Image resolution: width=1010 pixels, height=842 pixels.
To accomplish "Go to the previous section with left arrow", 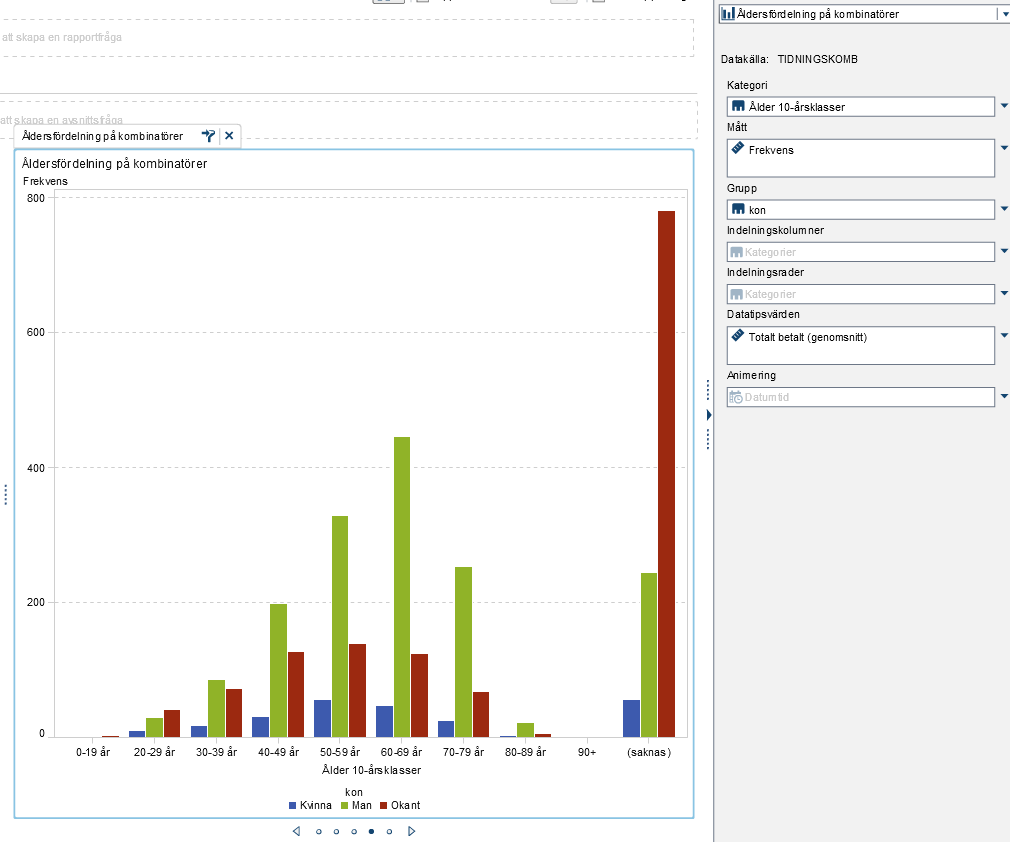I will (x=296, y=831).
